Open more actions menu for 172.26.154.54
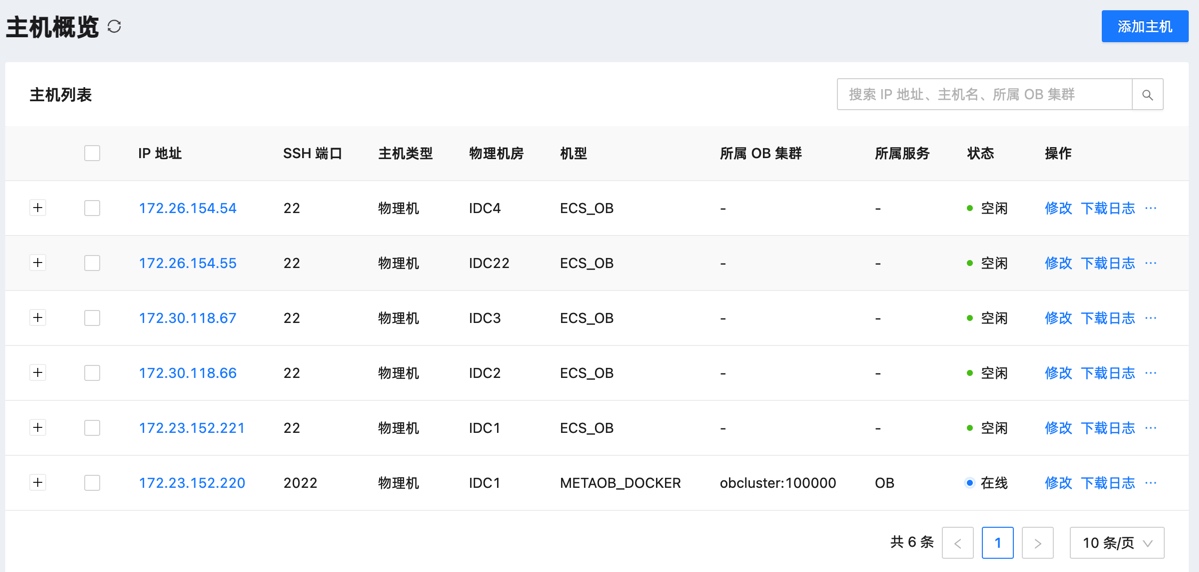Viewport: 1199px width, 572px height. (1151, 208)
